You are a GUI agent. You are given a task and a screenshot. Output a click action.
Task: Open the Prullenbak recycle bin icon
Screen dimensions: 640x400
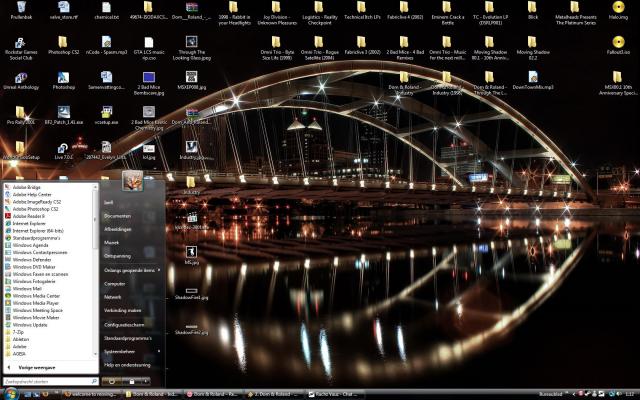tap(20, 10)
